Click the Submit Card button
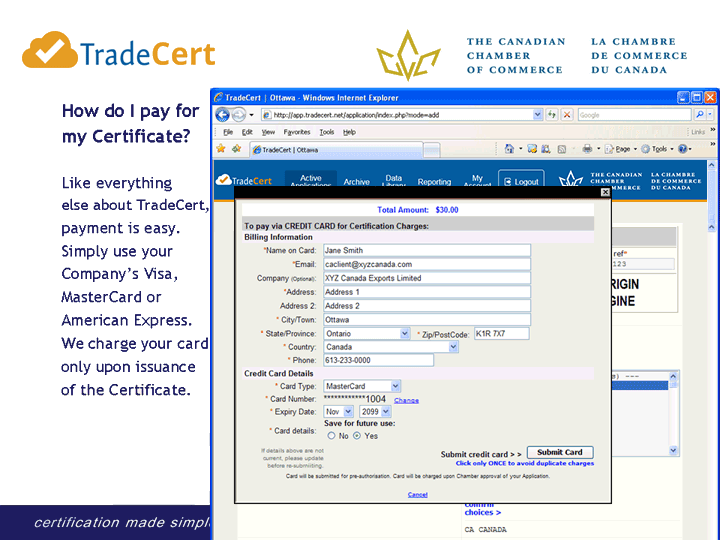This screenshot has width=720, height=540. [560, 452]
